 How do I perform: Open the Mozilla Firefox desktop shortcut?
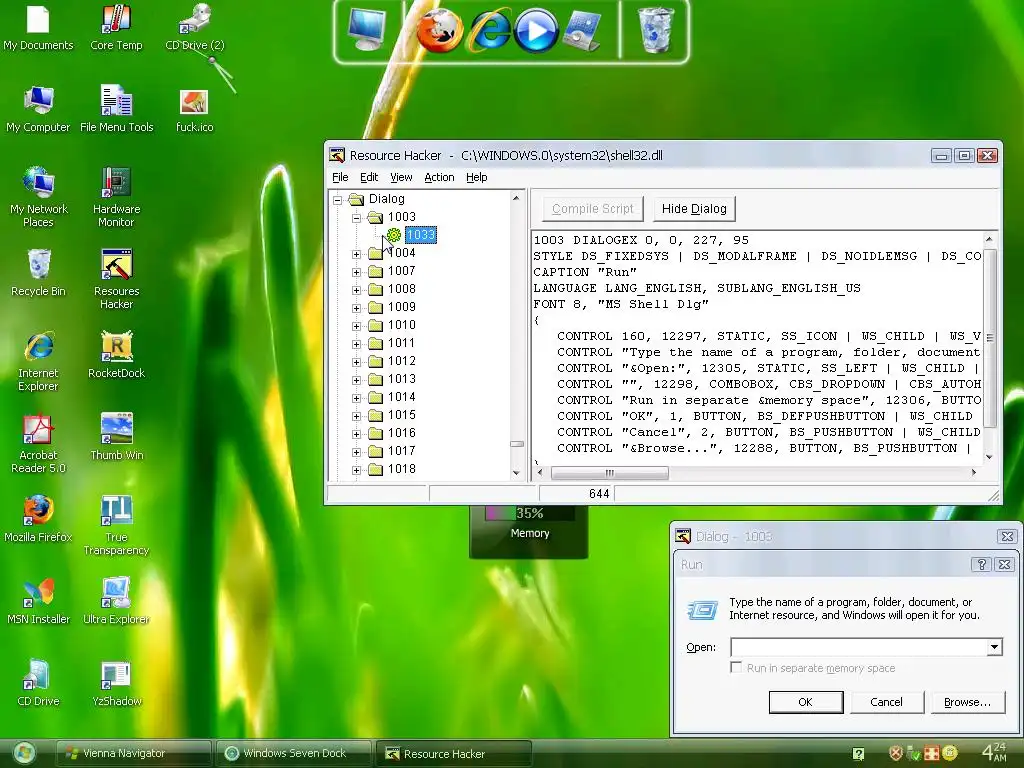coord(39,519)
